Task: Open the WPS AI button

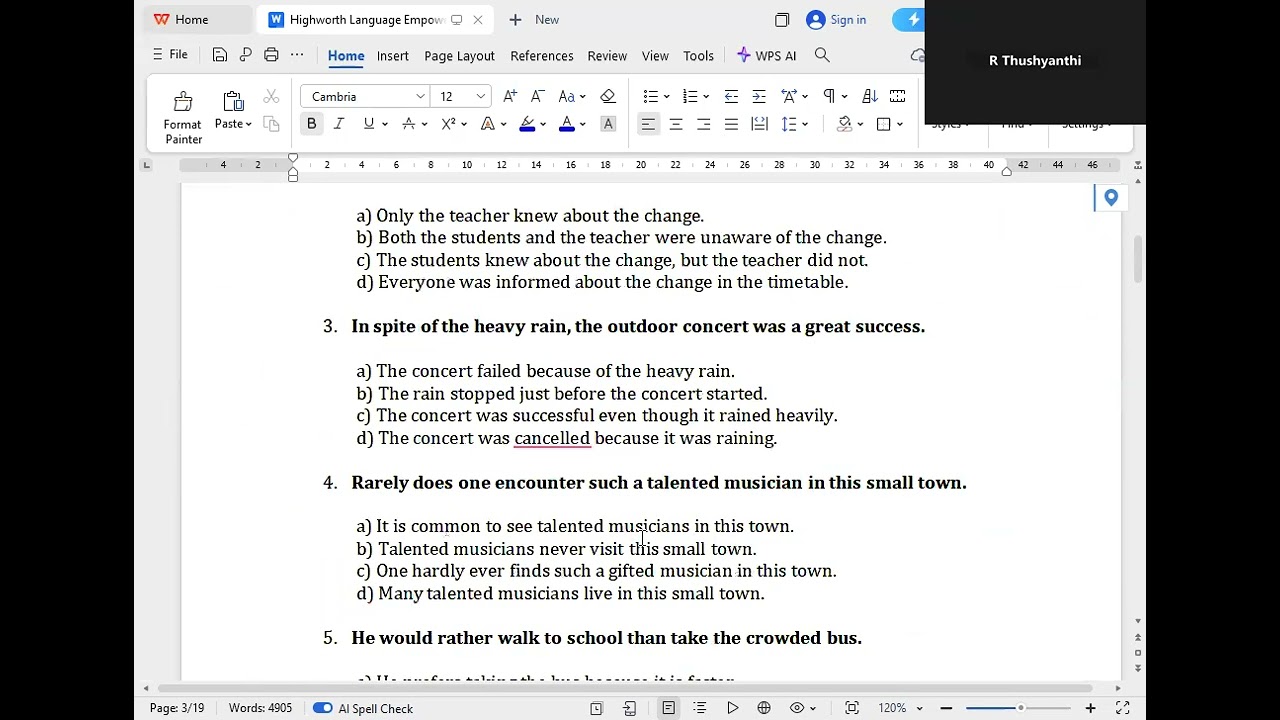Action: pos(767,56)
